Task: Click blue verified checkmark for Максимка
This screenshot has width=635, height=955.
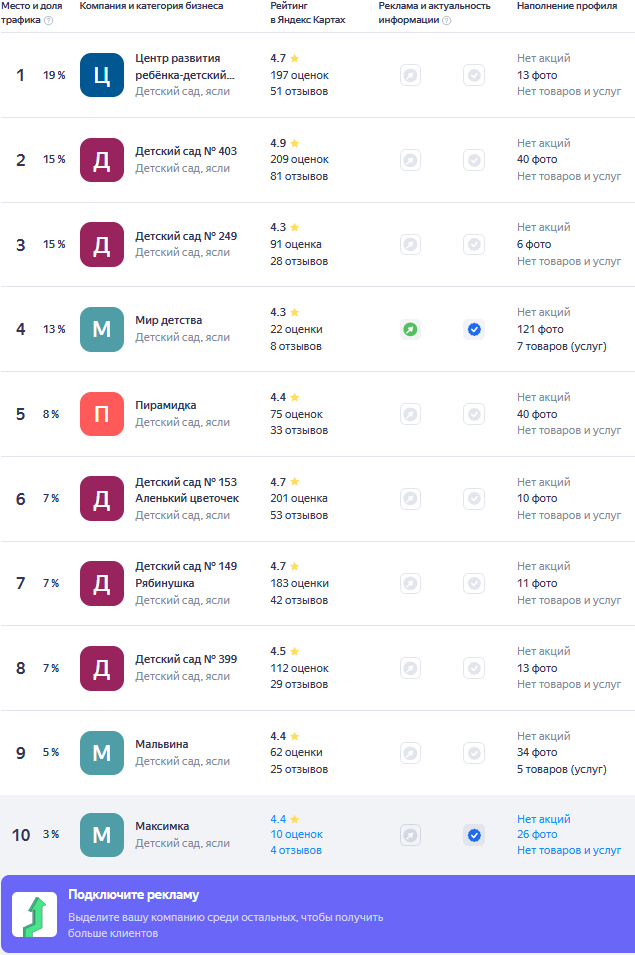Action: click(474, 835)
